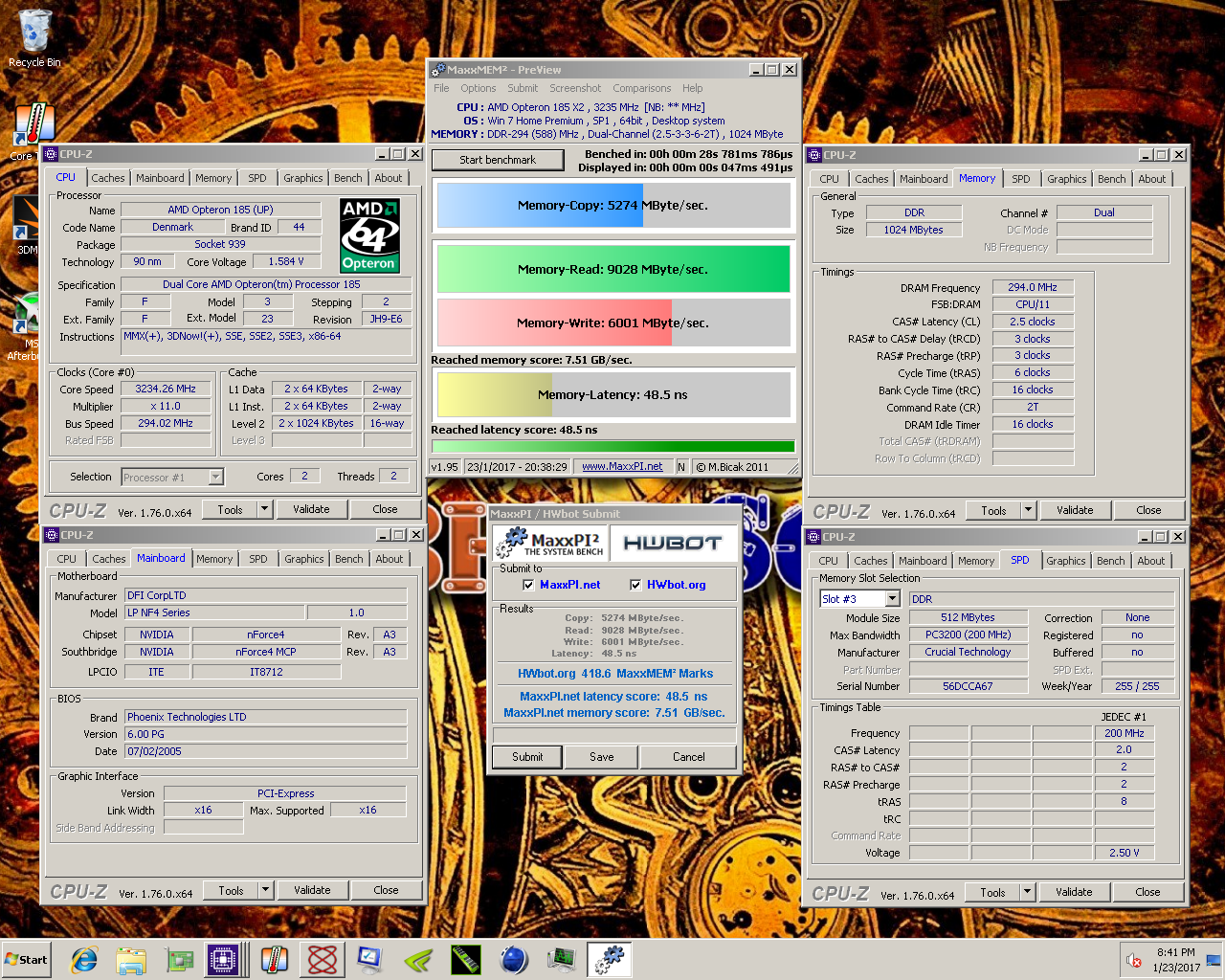Click title bar icon of the Memory CPU-Z window
The height and width of the screenshot is (980, 1225).
(x=815, y=155)
